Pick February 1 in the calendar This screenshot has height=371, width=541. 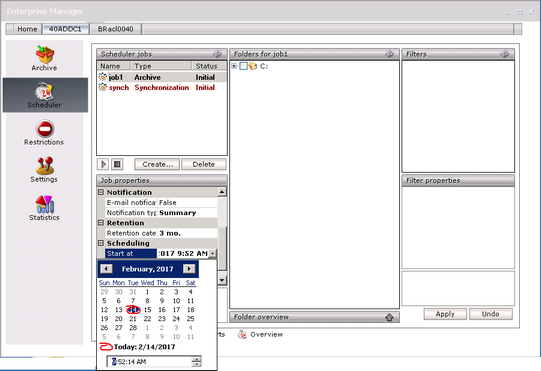tap(147, 292)
